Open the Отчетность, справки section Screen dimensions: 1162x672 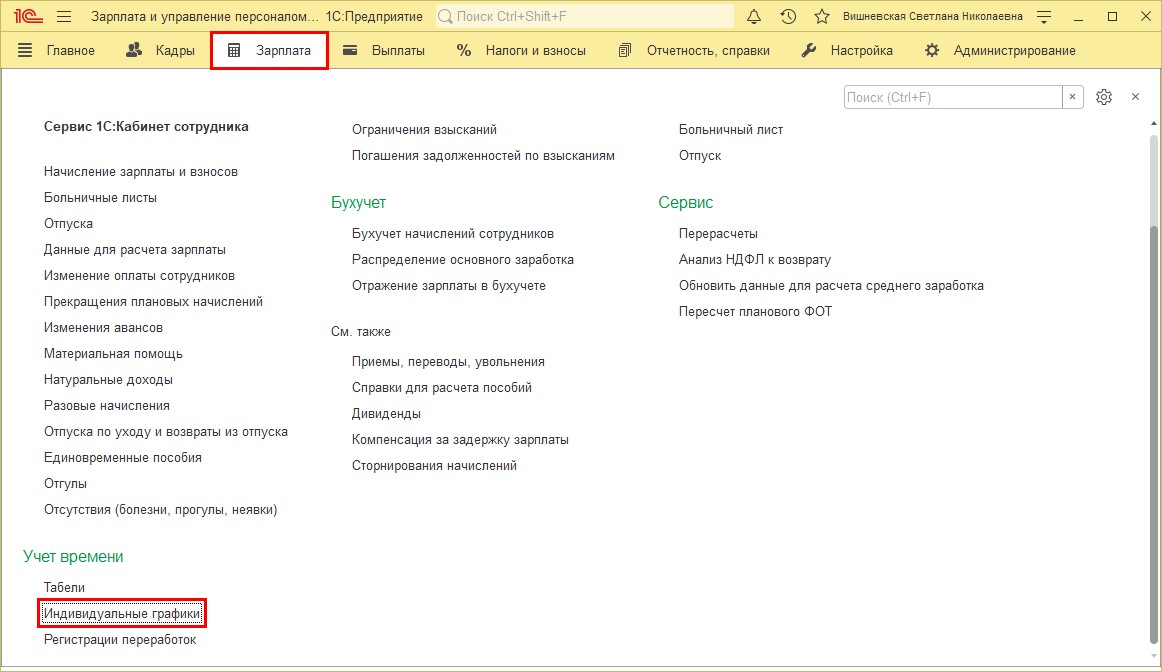coord(694,50)
